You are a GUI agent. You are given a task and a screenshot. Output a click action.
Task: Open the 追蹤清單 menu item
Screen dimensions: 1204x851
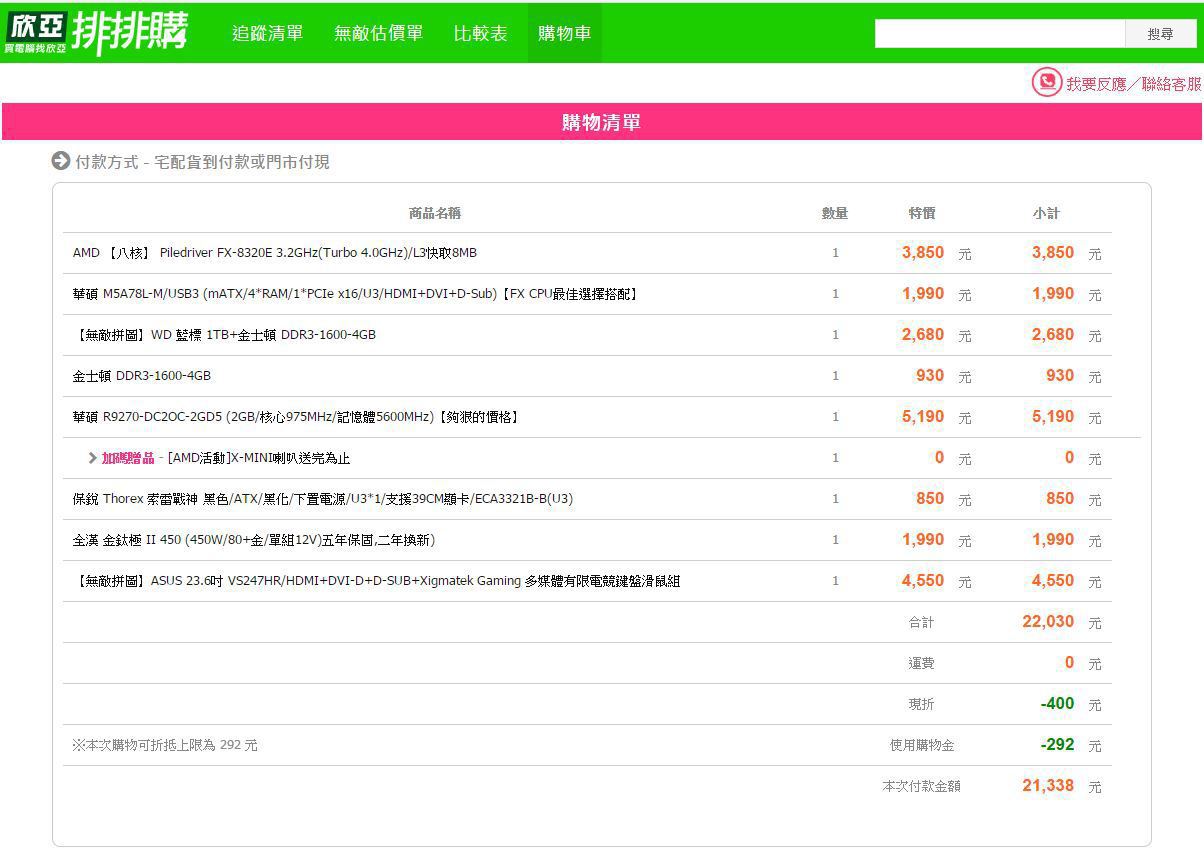[268, 33]
